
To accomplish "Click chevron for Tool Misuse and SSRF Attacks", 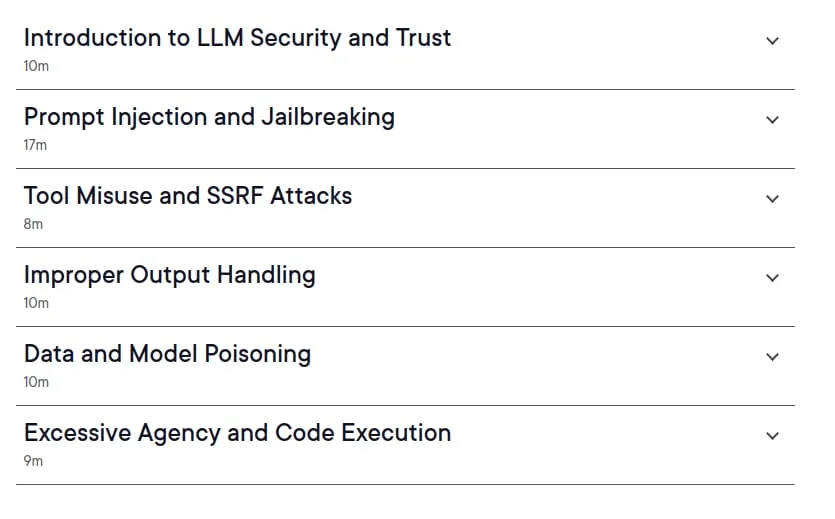I will click(x=772, y=199).
